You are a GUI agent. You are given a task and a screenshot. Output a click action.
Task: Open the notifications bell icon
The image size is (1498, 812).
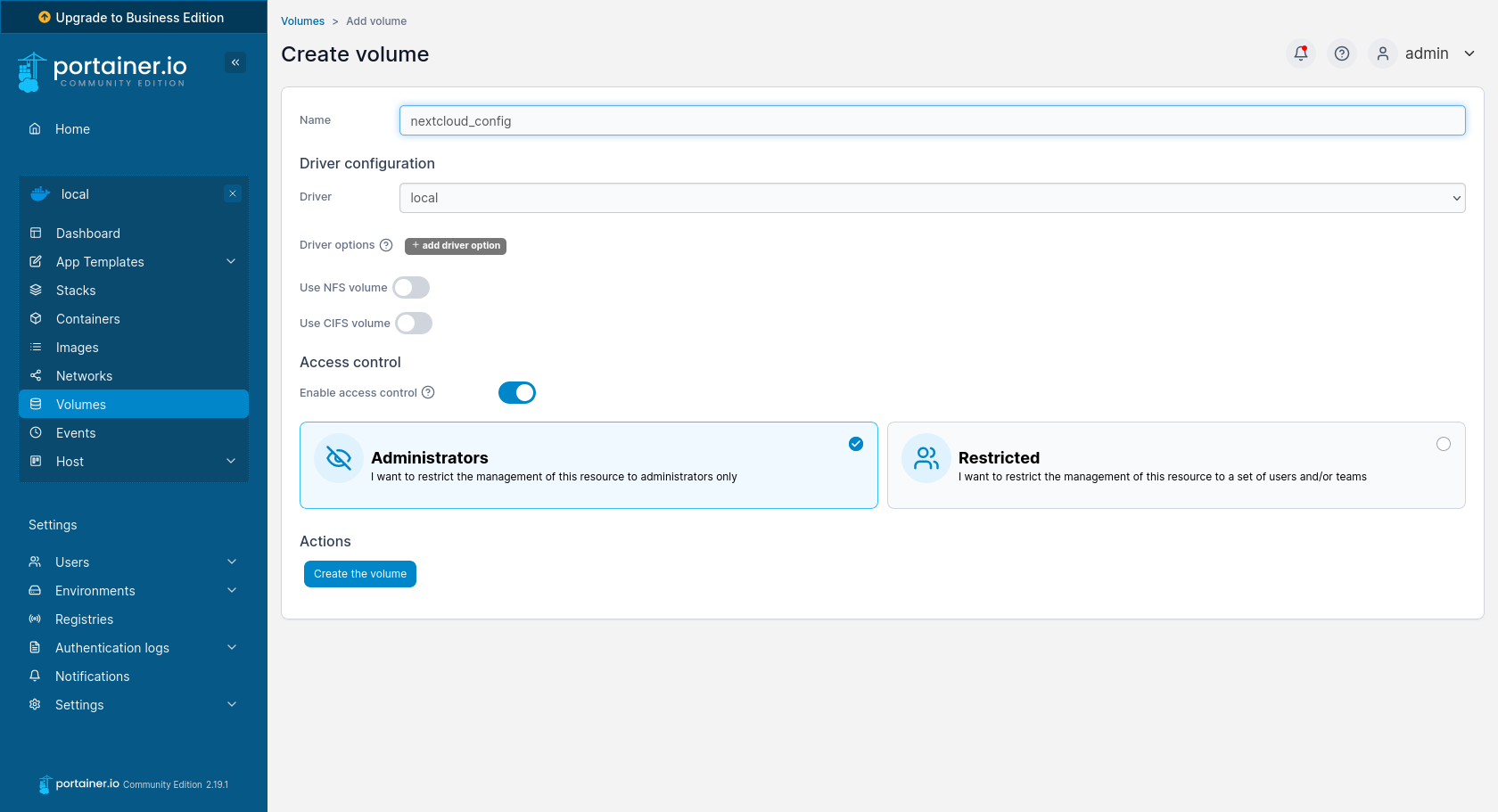click(x=1301, y=53)
